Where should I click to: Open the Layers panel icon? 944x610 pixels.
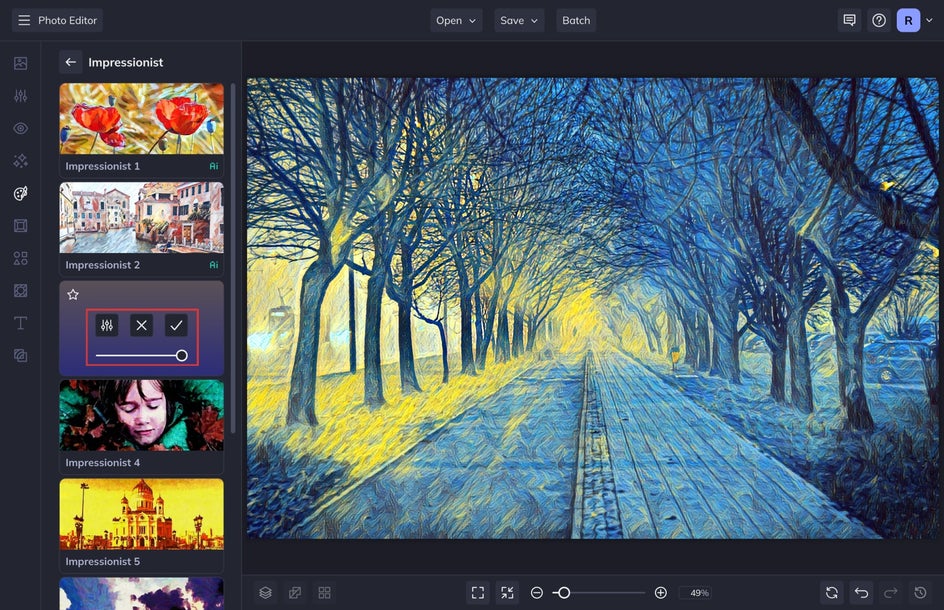[266, 593]
